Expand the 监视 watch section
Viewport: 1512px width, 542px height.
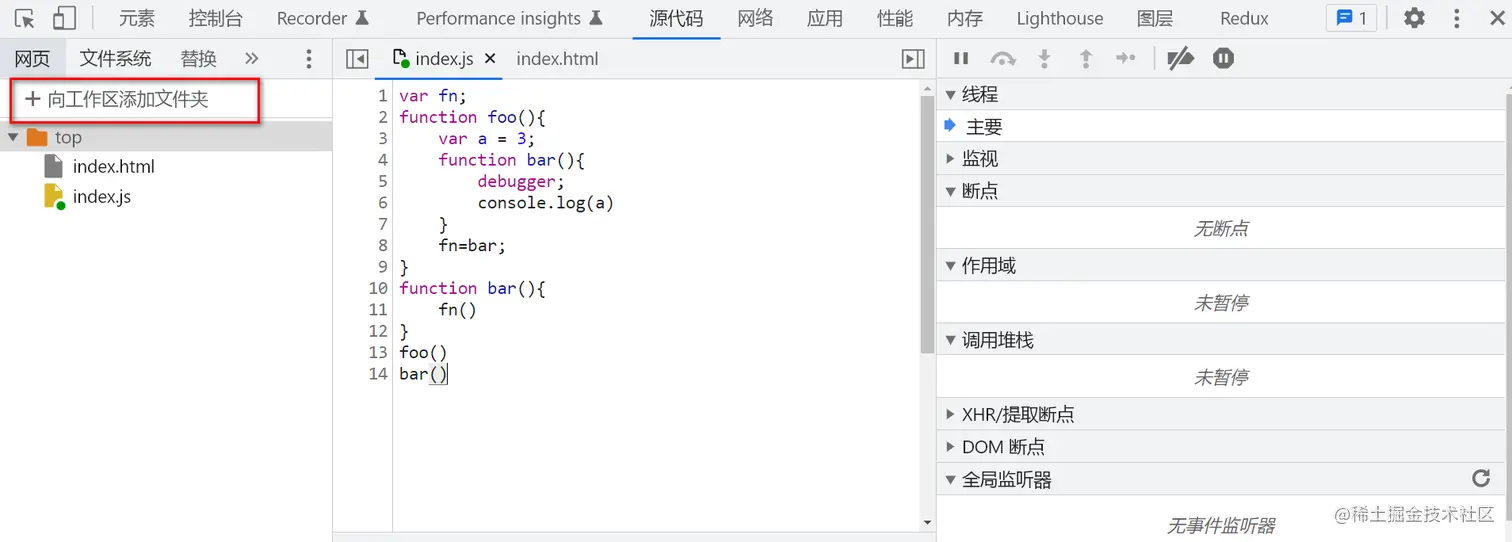pos(950,159)
